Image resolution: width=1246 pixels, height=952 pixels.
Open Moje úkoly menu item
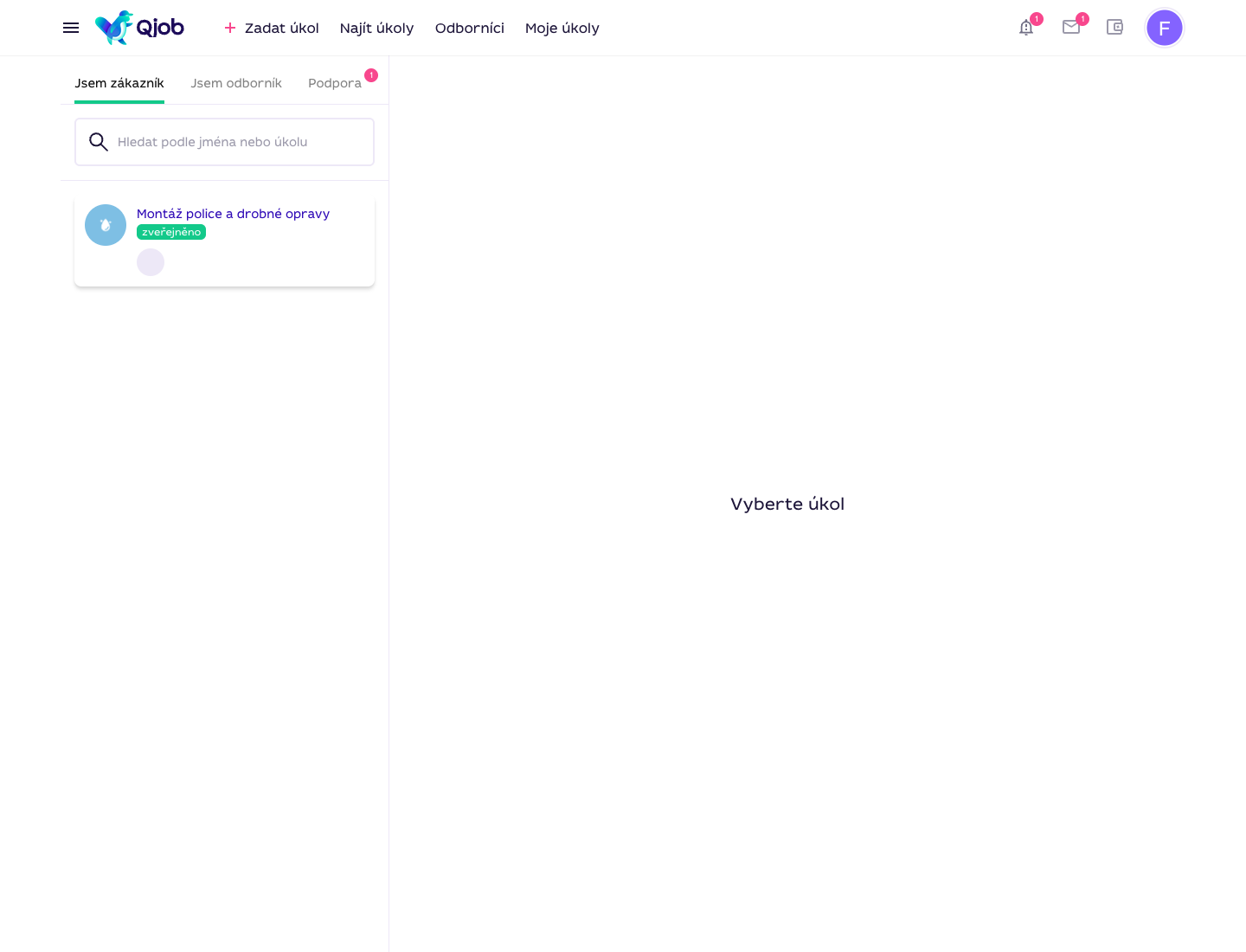[562, 28]
